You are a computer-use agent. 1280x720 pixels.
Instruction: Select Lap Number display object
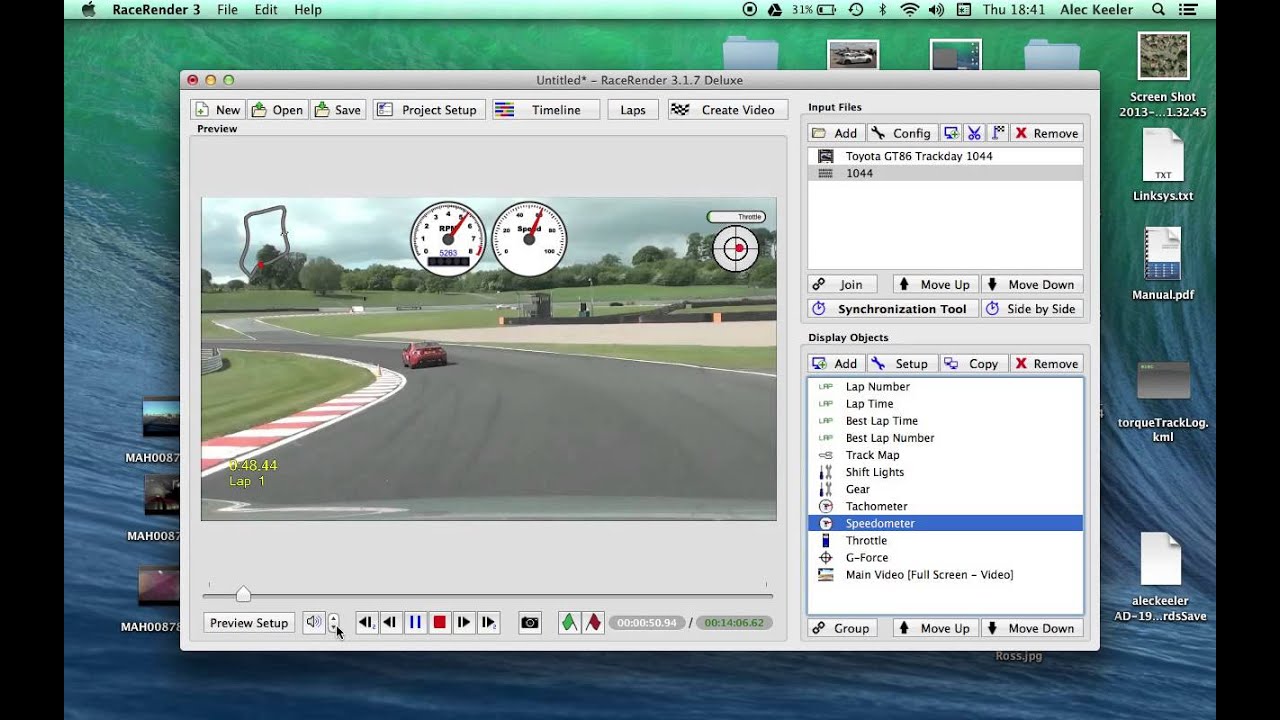(x=945, y=387)
